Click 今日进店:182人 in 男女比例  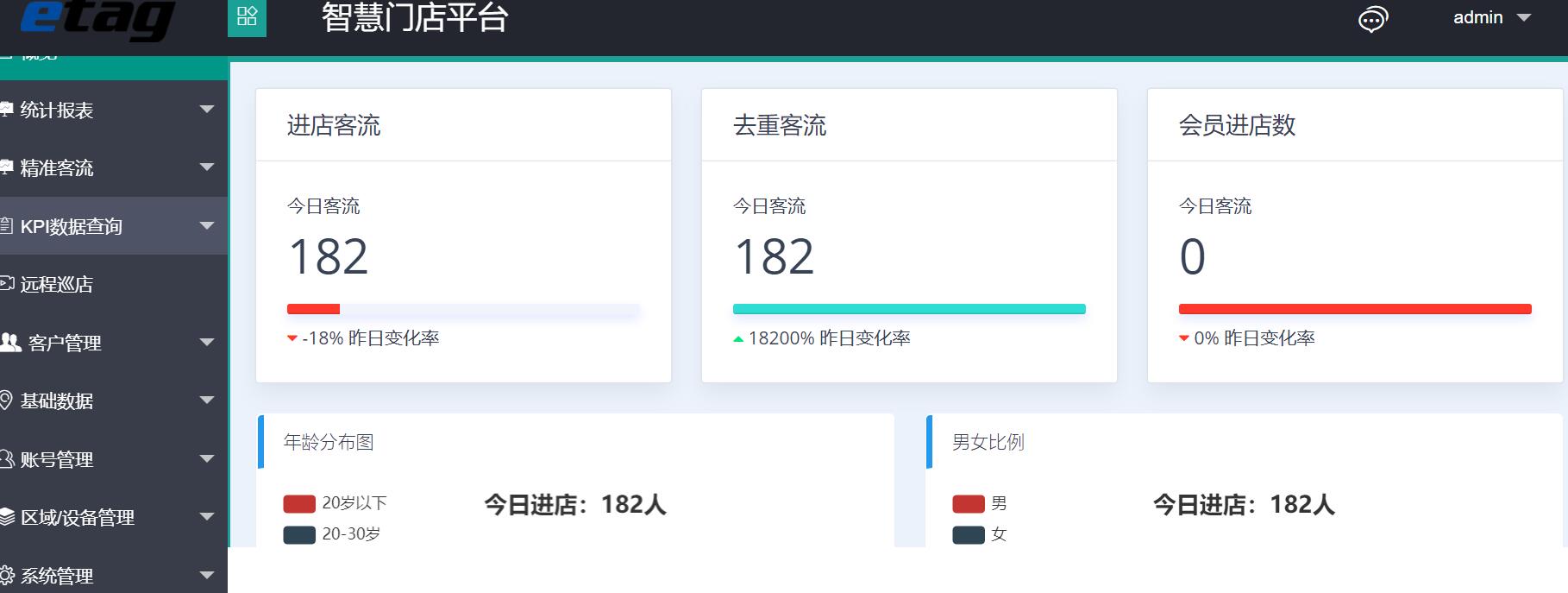point(1245,504)
